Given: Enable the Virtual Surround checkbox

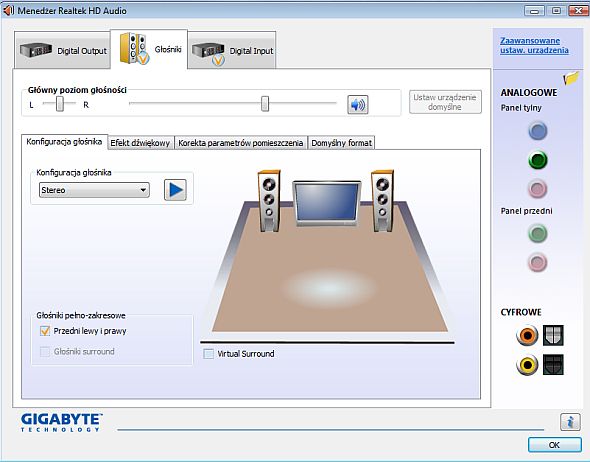Looking at the screenshot, I should click(x=208, y=354).
